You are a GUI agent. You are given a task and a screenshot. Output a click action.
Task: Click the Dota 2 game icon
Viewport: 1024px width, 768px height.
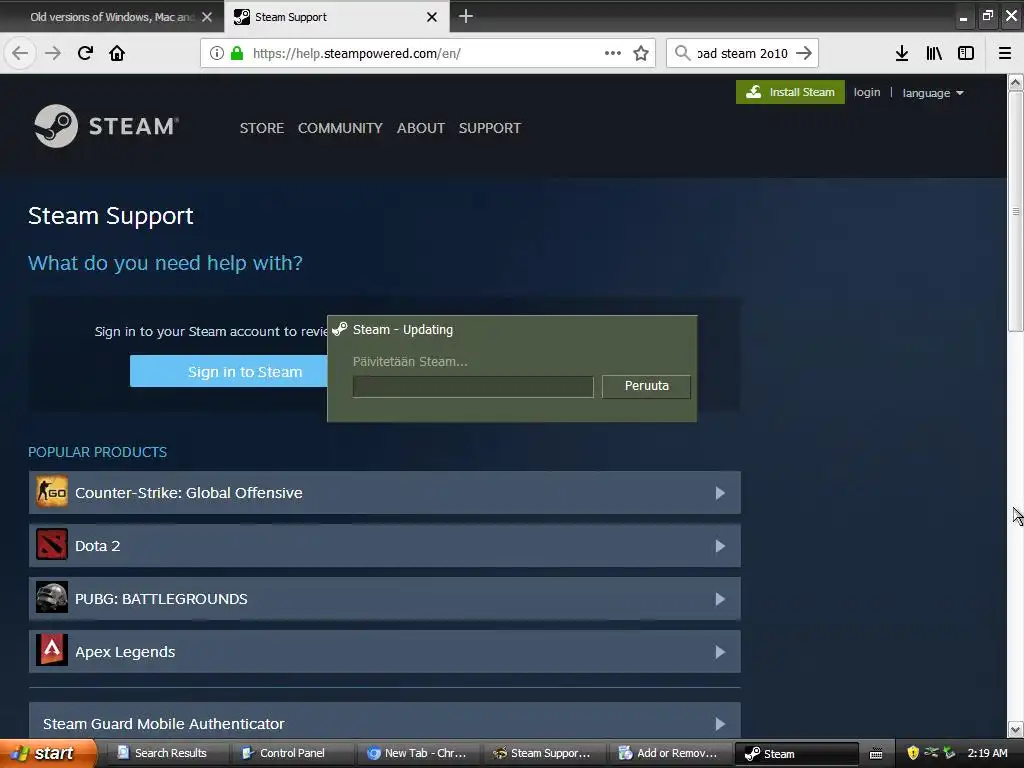52,545
